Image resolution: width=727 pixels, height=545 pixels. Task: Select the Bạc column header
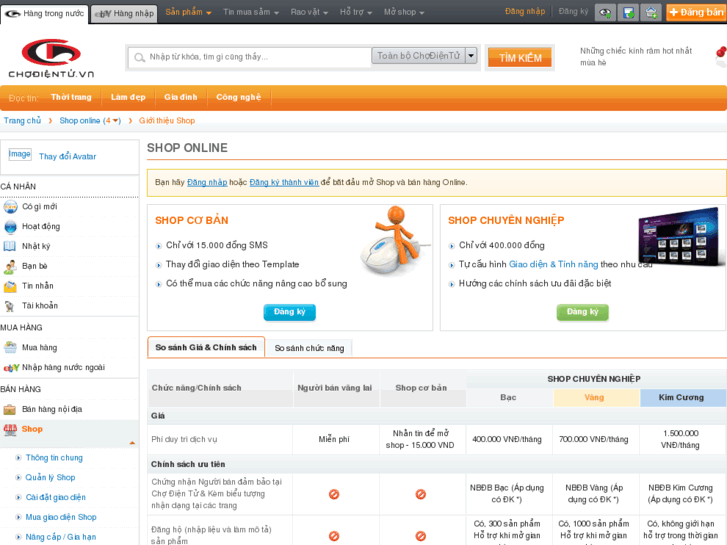pos(508,398)
